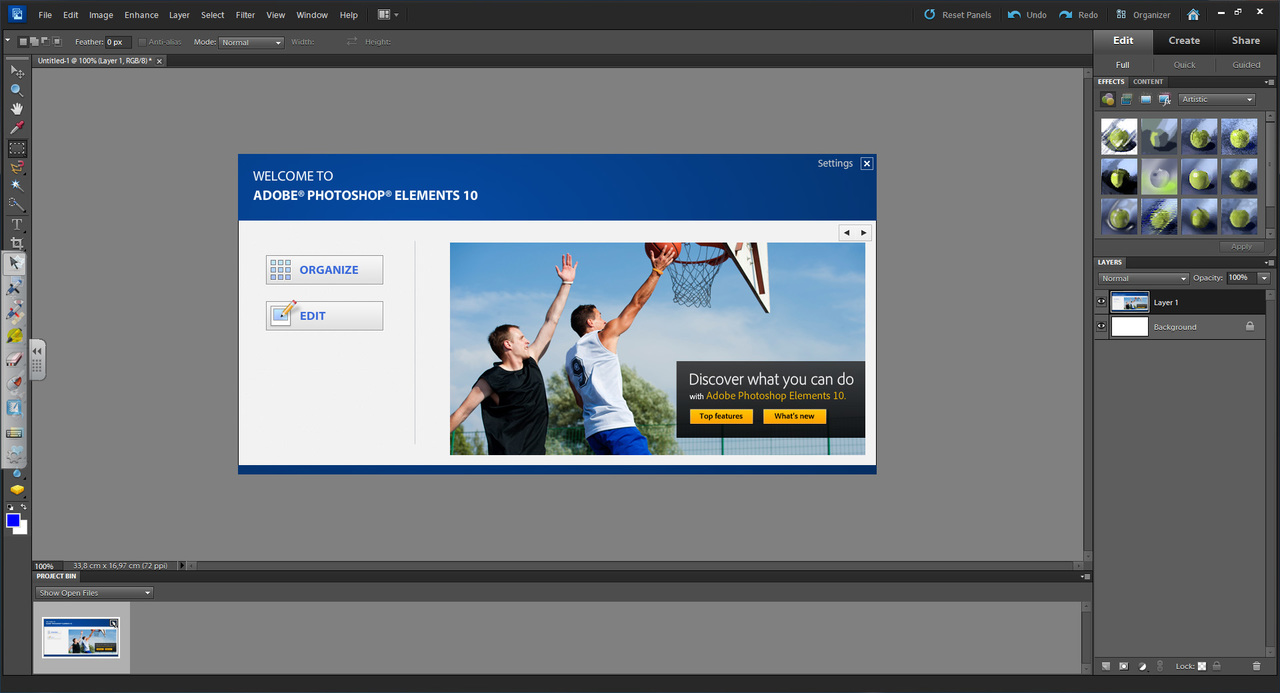Choose Add to Selection mode
The width and height of the screenshot is (1280, 693).
click(x=33, y=41)
